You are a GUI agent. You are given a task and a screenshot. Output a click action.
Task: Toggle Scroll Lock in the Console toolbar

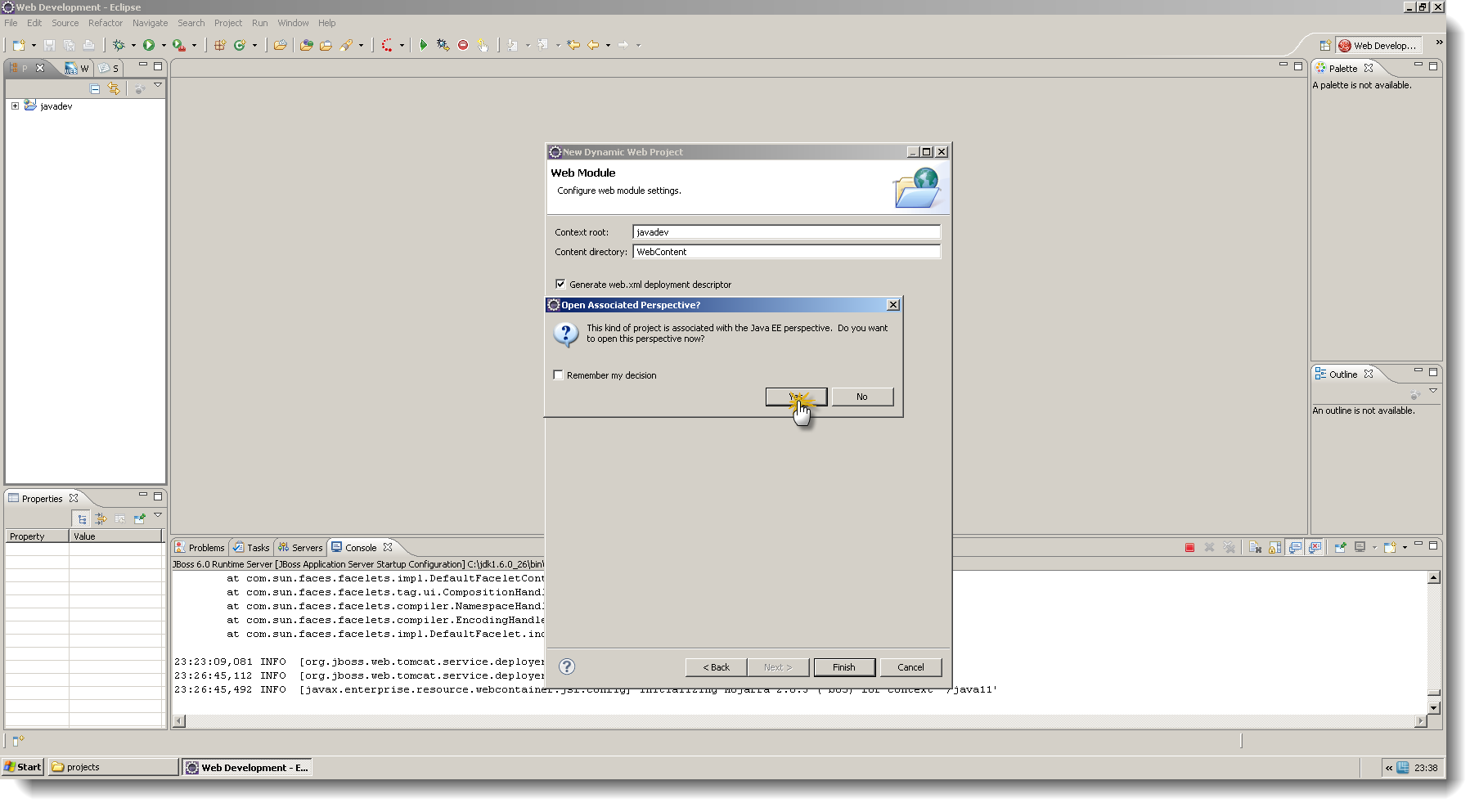1274,547
